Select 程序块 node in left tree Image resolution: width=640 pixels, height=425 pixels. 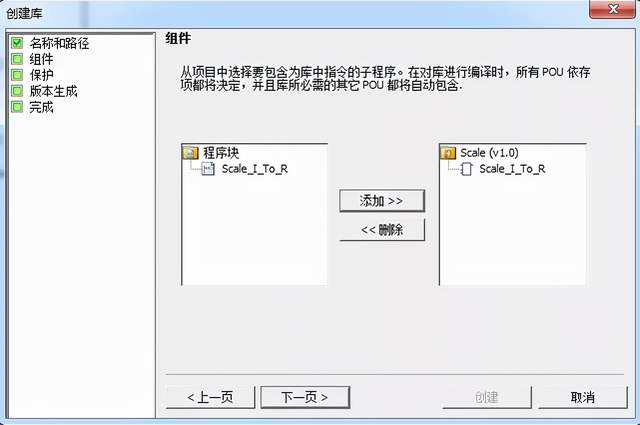point(221,153)
